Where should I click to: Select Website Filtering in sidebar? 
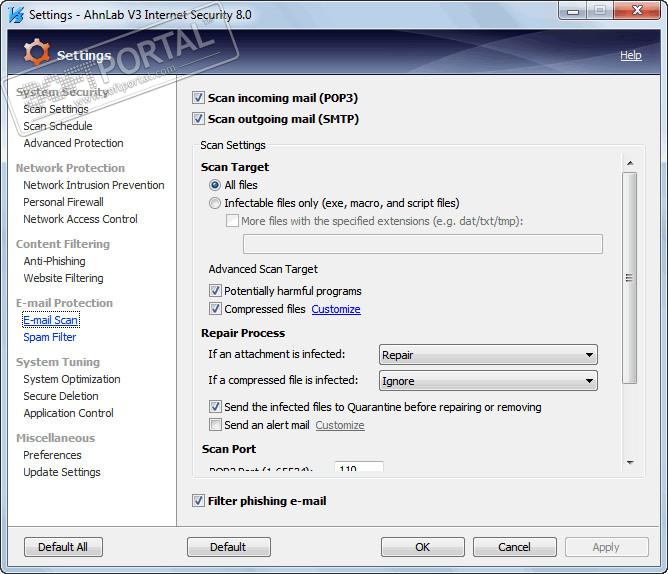(63, 278)
